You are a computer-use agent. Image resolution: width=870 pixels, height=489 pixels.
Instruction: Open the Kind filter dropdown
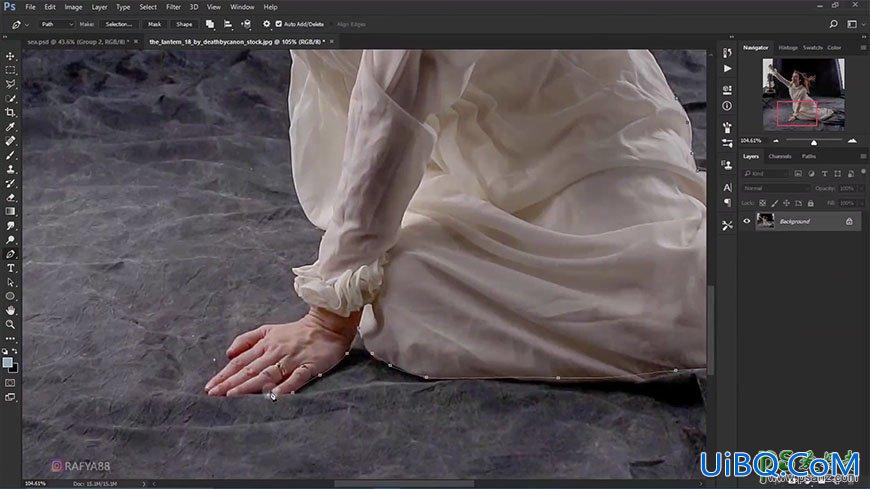765,174
